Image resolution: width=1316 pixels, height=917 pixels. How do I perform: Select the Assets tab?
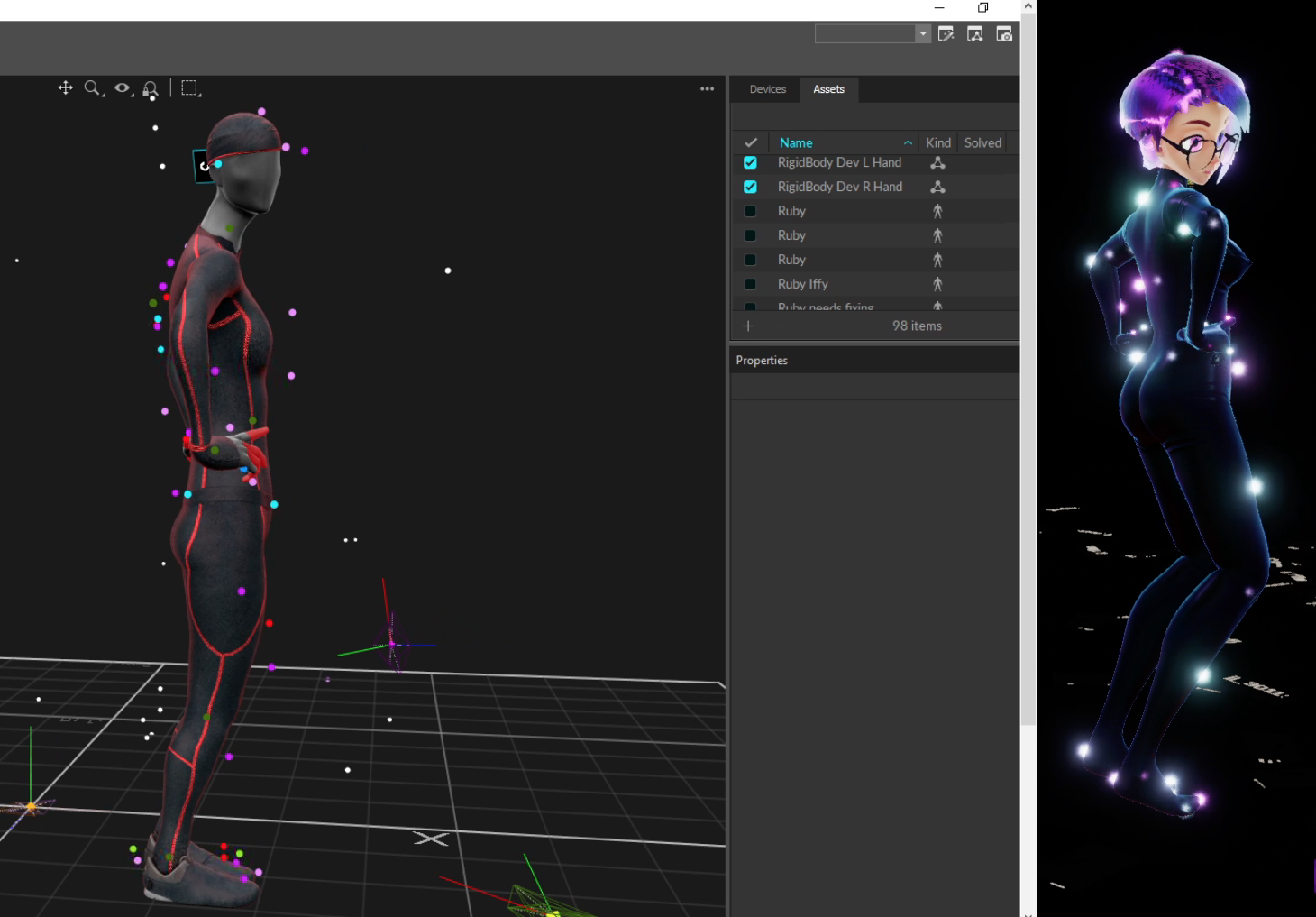(828, 89)
